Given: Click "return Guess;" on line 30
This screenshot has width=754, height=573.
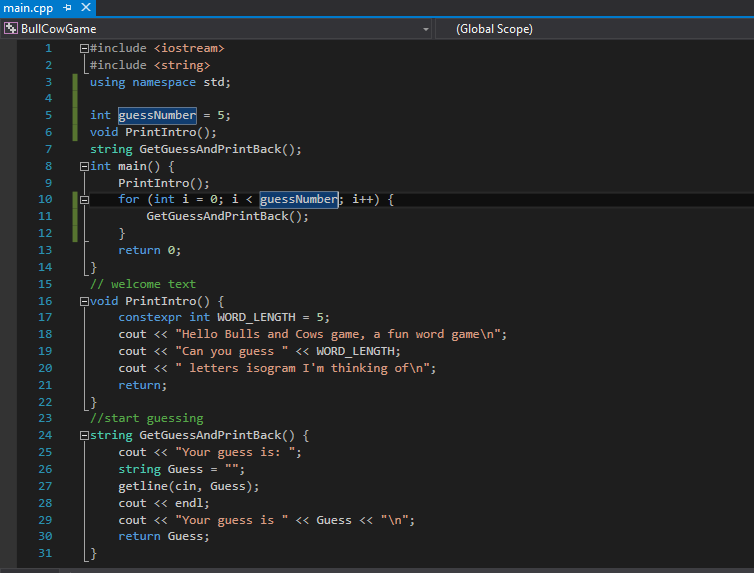Looking at the screenshot, I should click(x=164, y=536).
